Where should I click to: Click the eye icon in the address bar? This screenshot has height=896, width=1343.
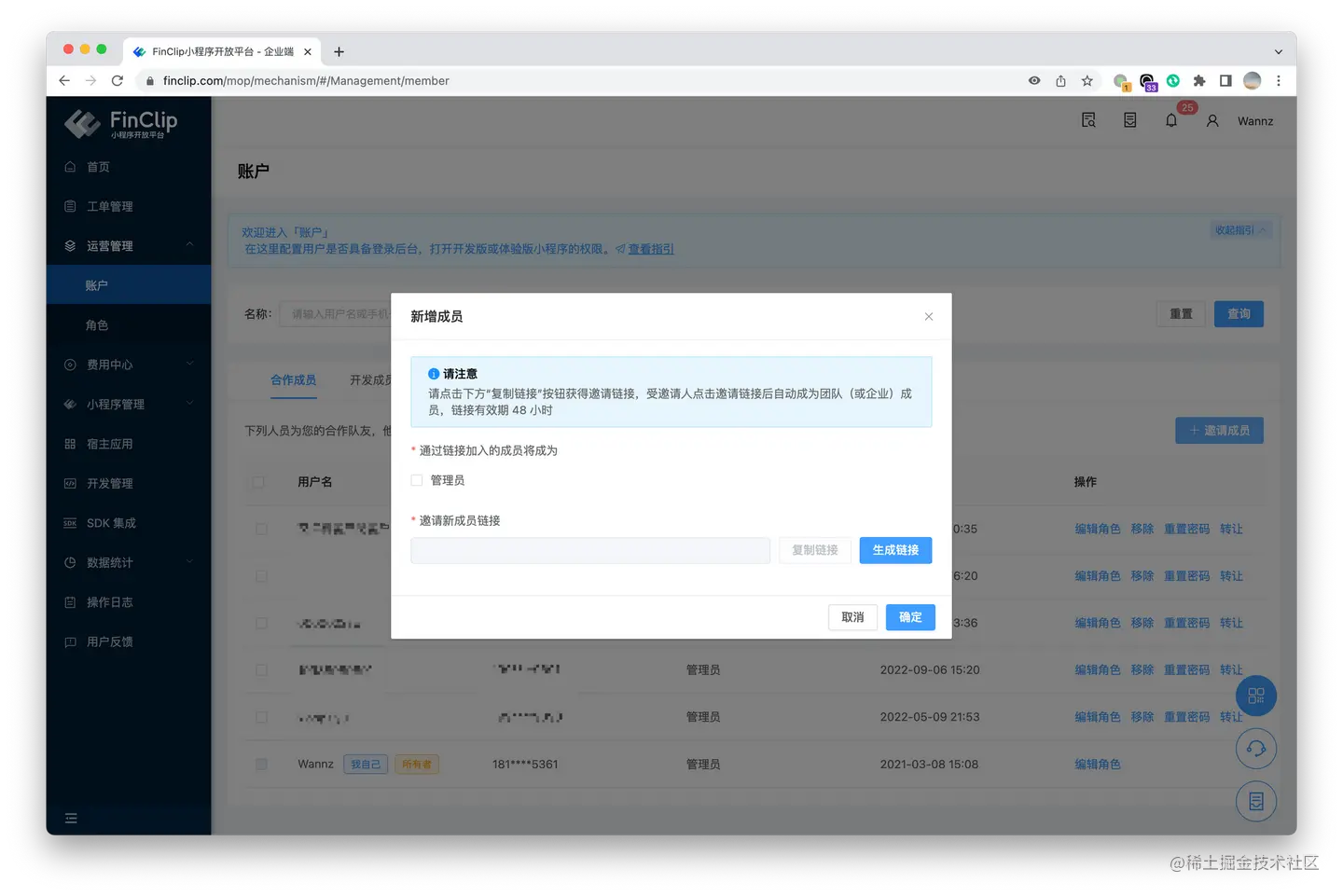coord(1034,81)
